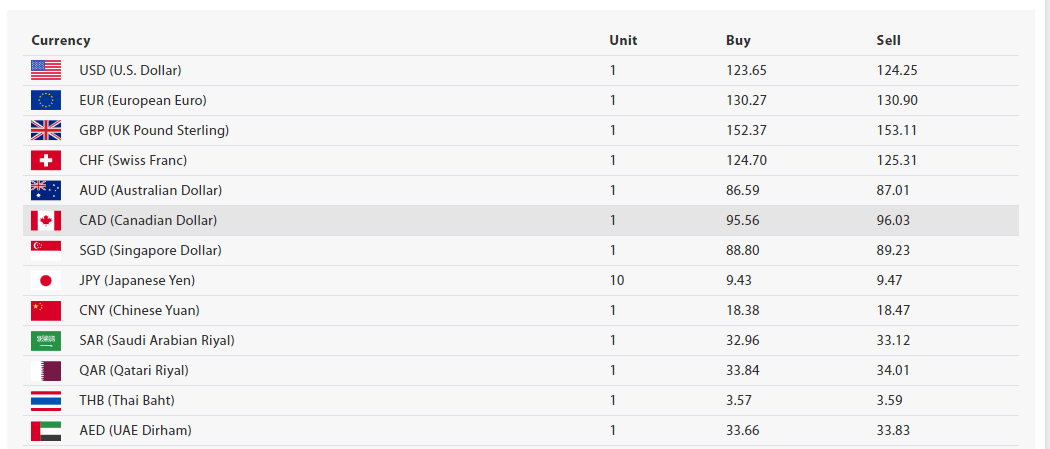Click the European Union flag icon

pos(46,100)
